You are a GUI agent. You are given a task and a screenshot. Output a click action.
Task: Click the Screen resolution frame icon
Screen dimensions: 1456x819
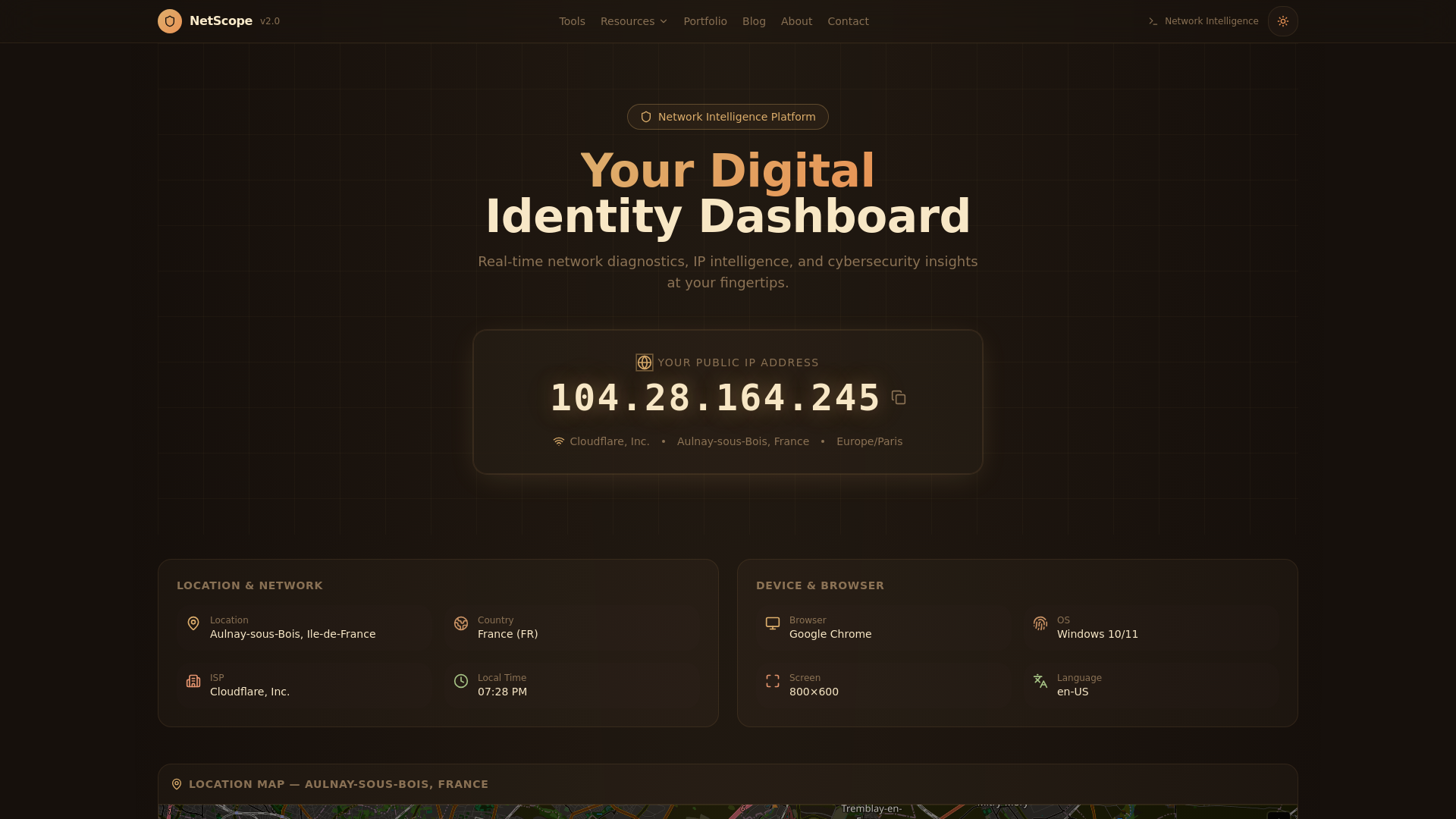coord(773,681)
